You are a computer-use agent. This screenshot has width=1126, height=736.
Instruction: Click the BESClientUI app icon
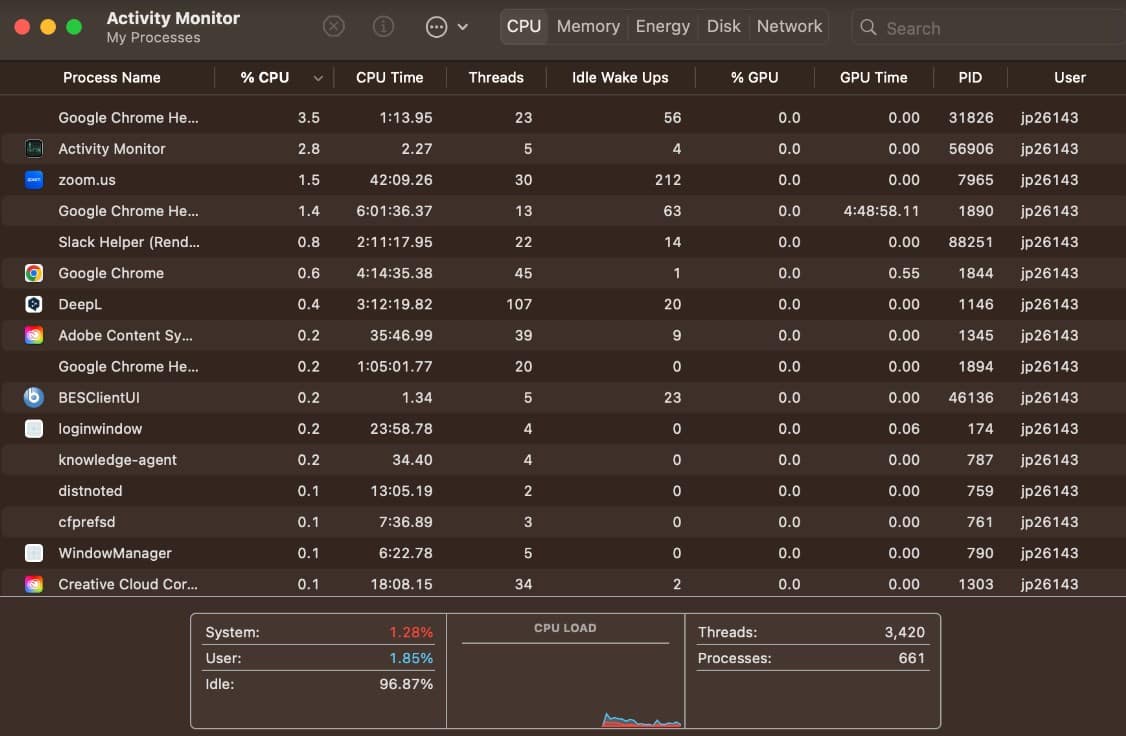(x=34, y=397)
